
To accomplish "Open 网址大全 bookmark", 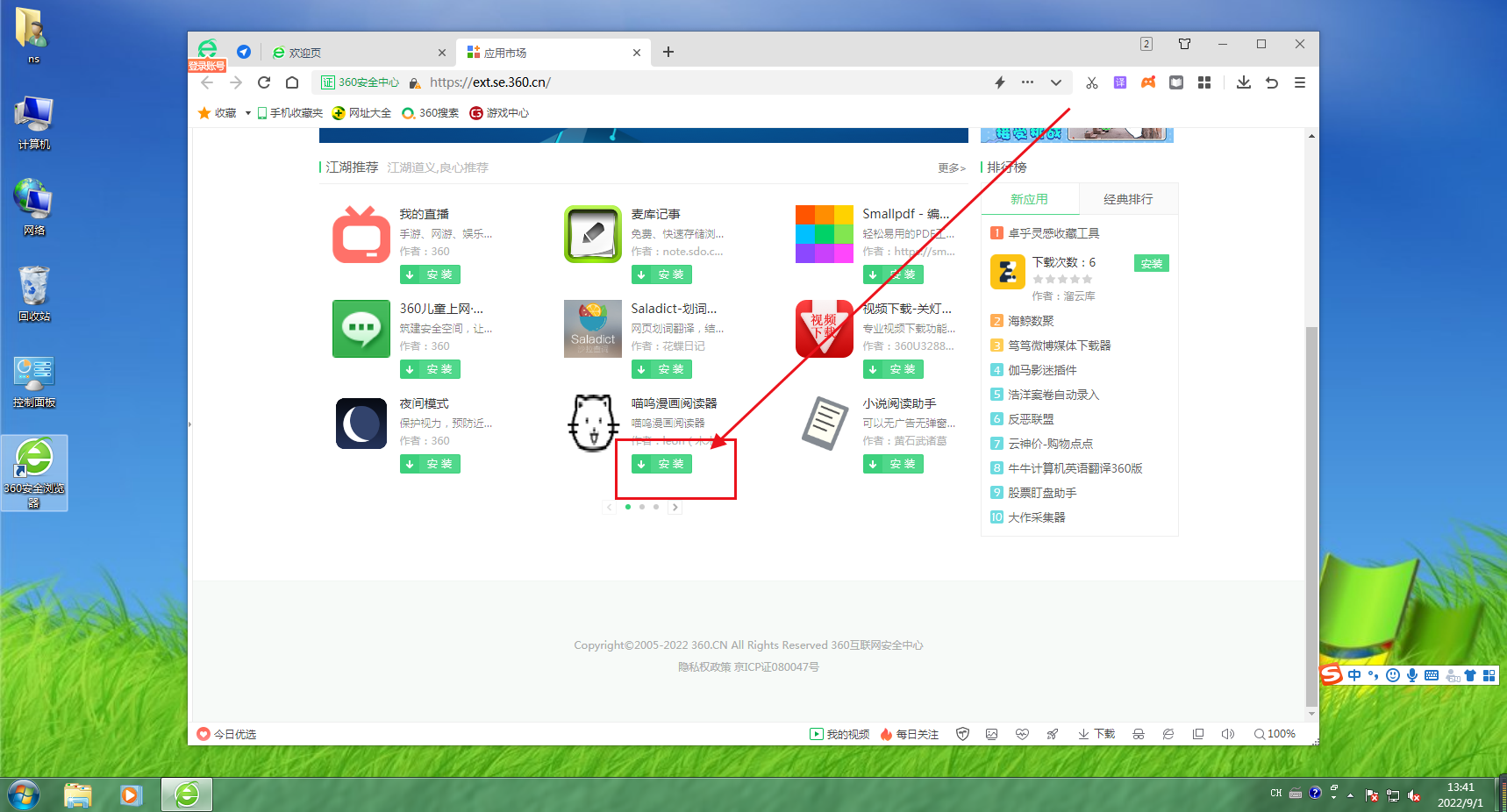I will pyautogui.click(x=361, y=113).
